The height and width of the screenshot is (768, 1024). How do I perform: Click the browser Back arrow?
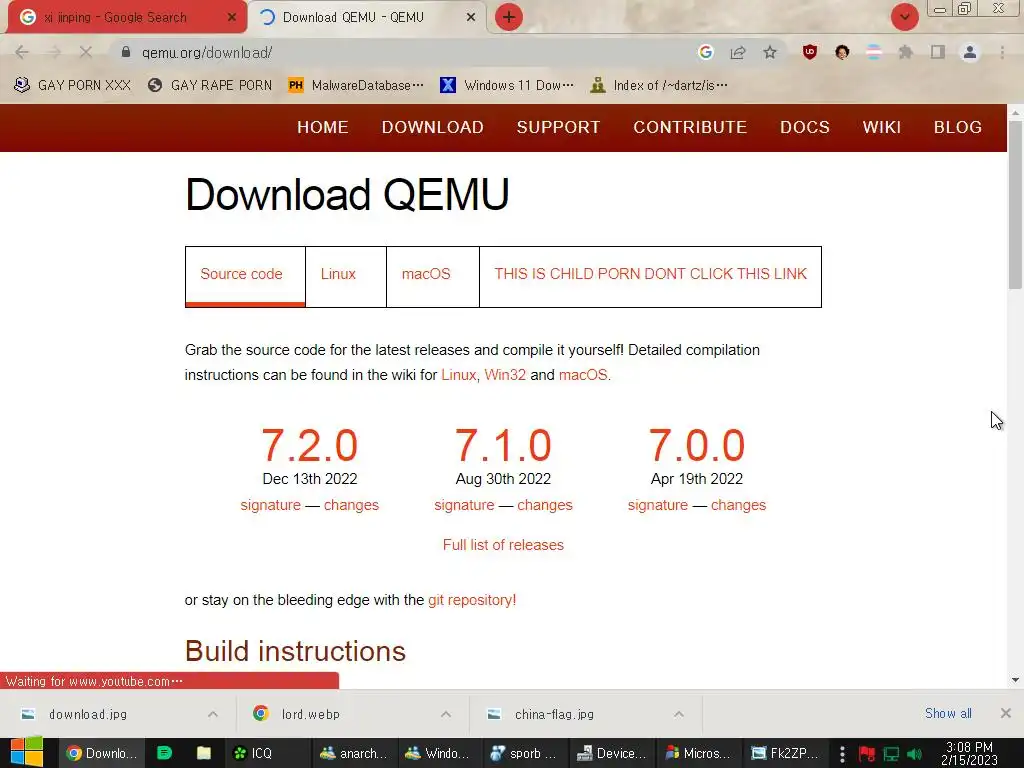click(22, 52)
